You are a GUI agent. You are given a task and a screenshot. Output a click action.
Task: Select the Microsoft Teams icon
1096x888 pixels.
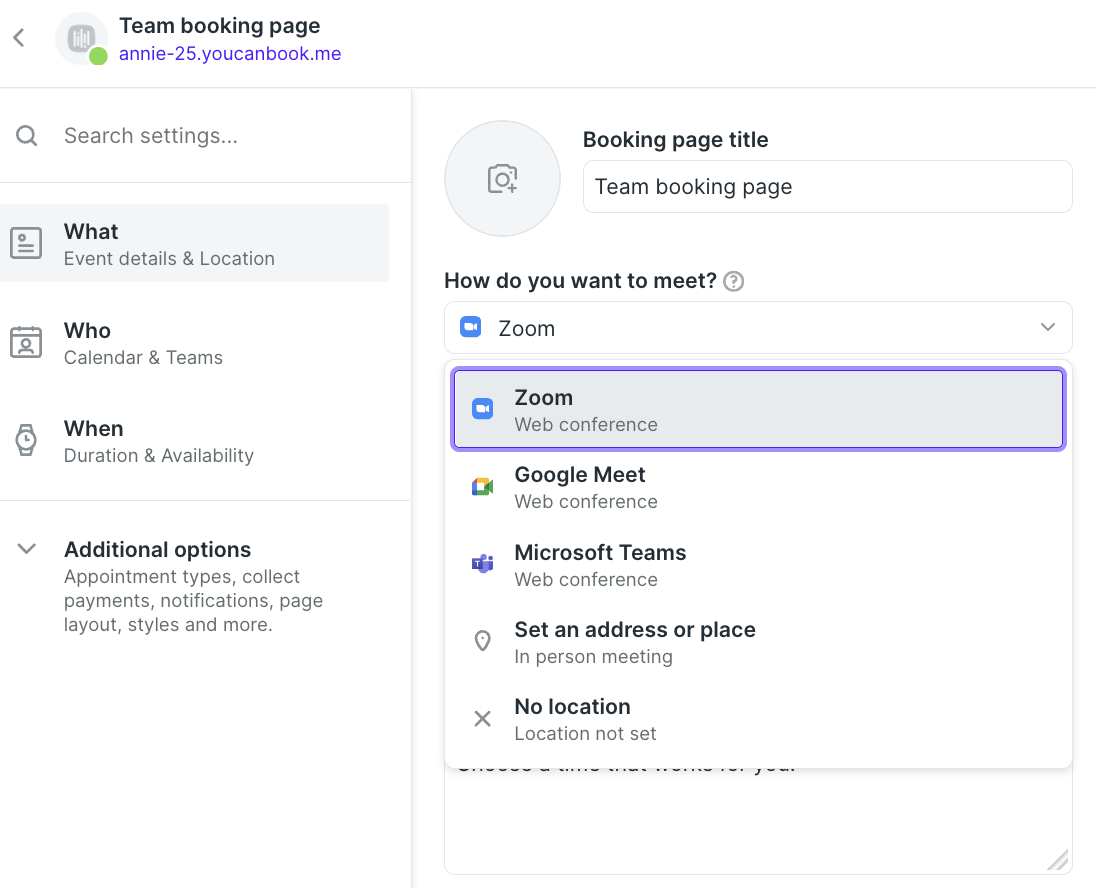[x=483, y=563]
